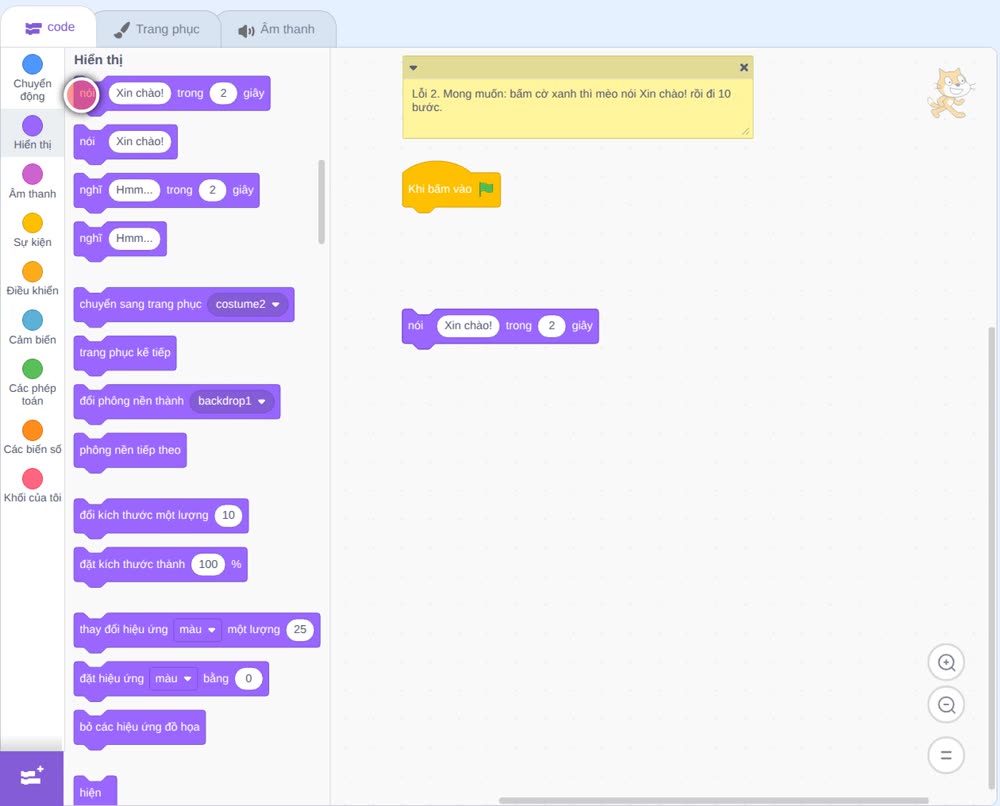Open the backdrop1 dropdown

coord(232,401)
